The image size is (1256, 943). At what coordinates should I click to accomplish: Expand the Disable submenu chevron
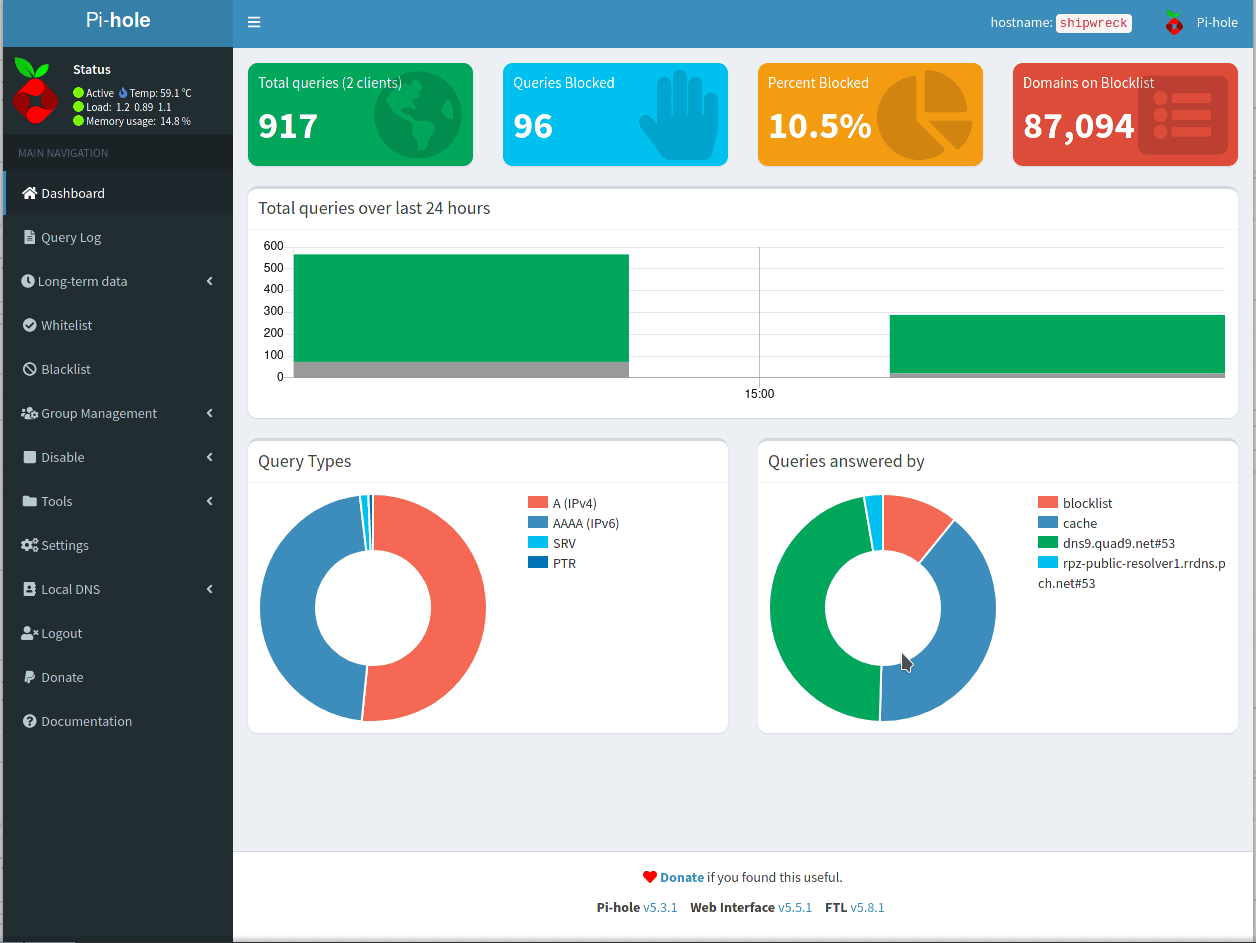pos(210,457)
